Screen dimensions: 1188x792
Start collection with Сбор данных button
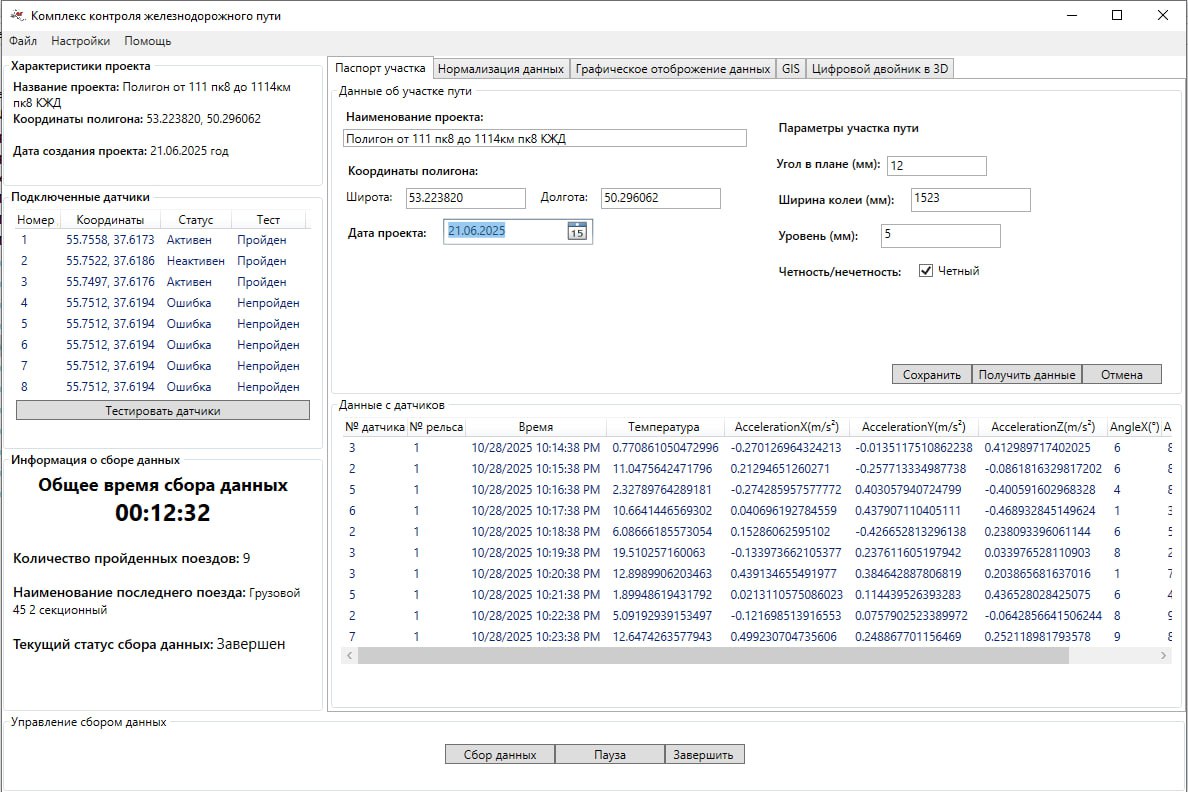[x=500, y=755]
